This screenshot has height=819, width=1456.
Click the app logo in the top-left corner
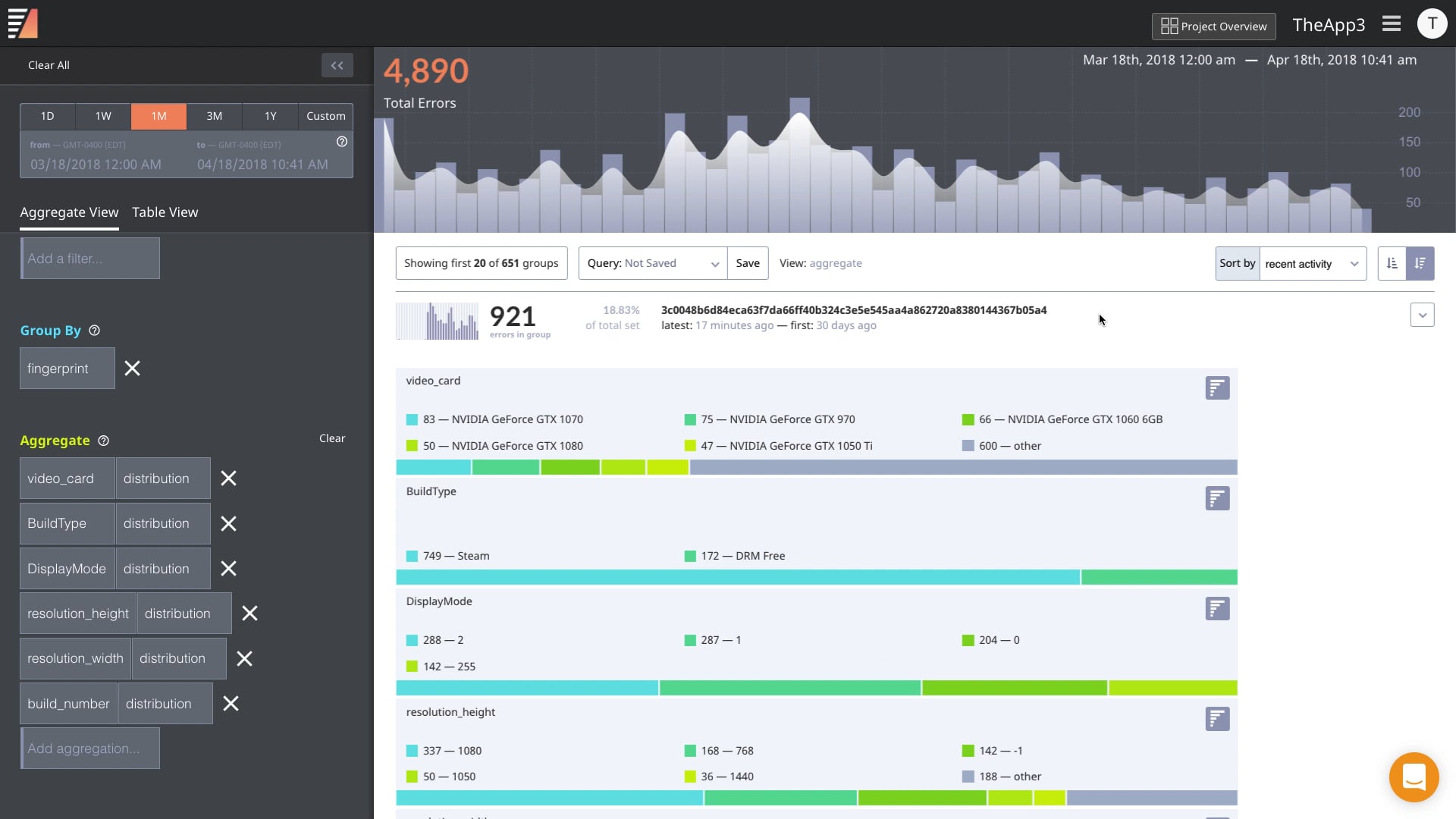(23, 23)
